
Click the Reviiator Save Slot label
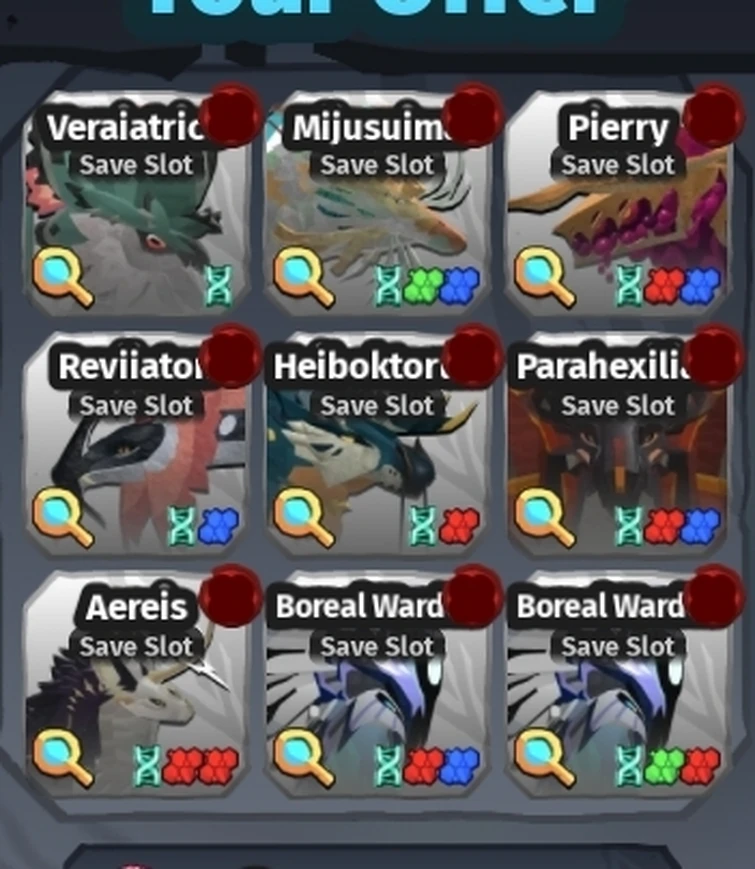pyautogui.click(x=136, y=406)
